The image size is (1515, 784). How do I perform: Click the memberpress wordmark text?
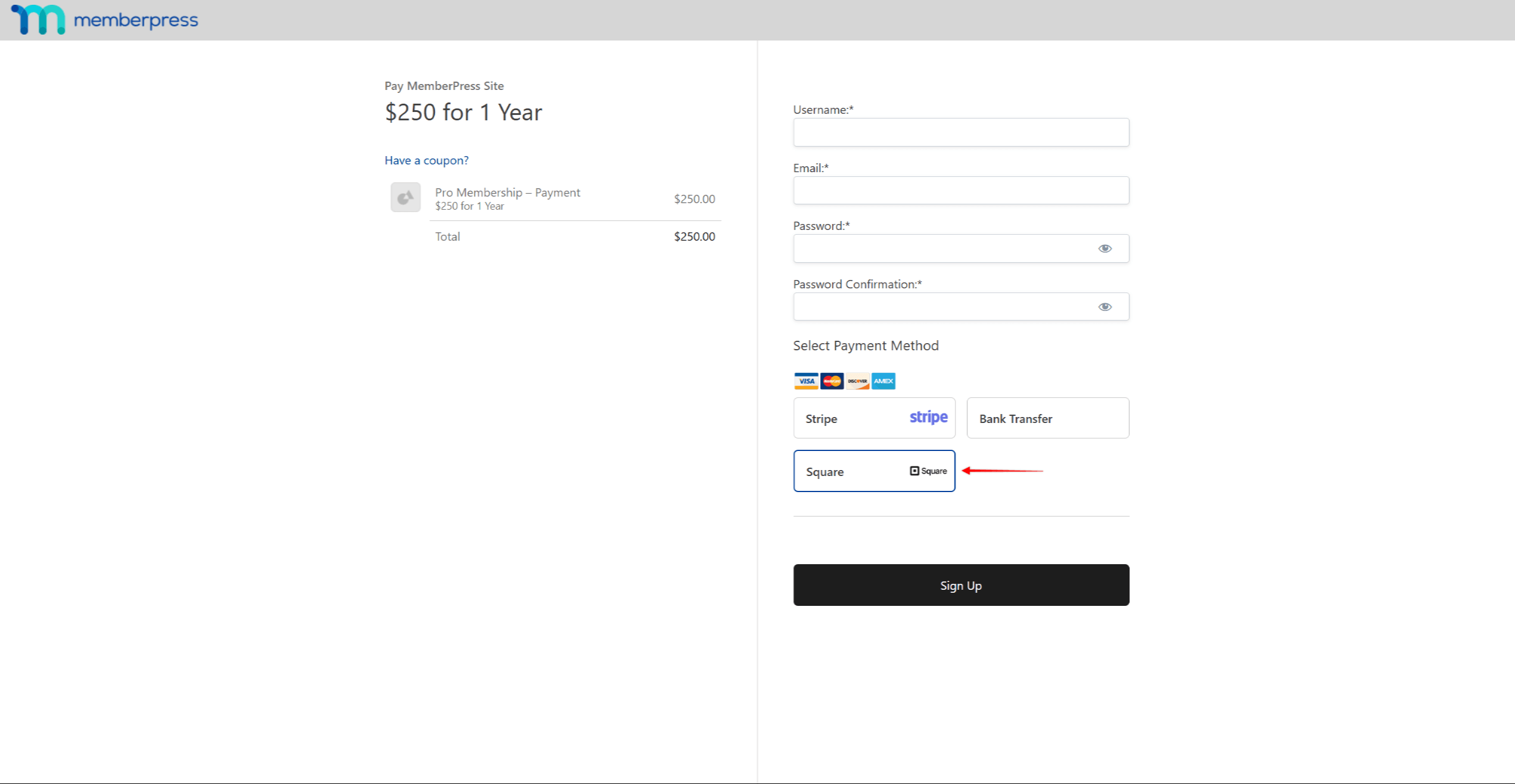point(136,20)
